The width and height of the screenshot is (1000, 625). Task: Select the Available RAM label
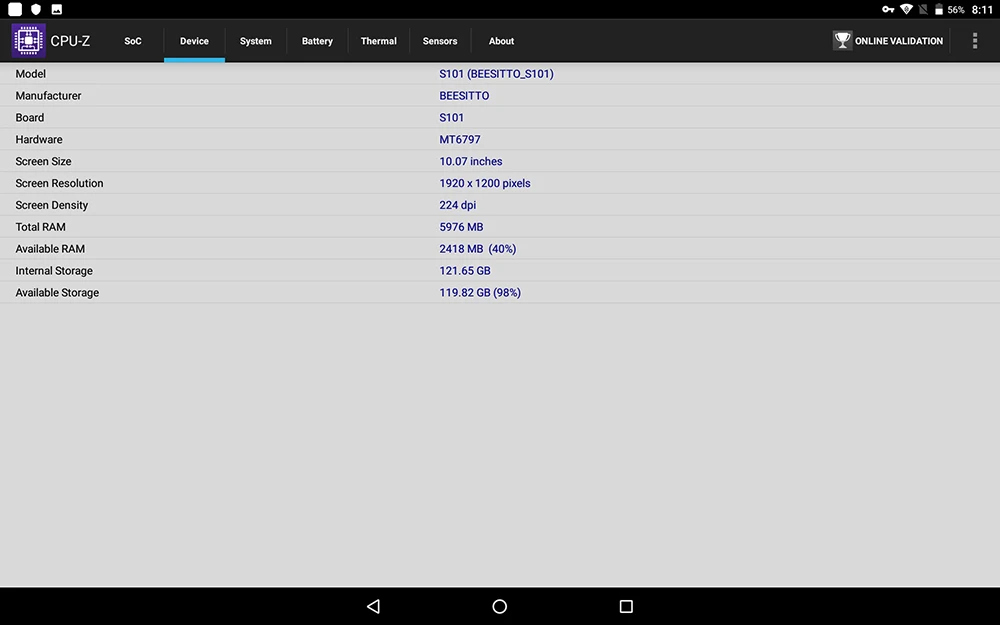(x=50, y=249)
